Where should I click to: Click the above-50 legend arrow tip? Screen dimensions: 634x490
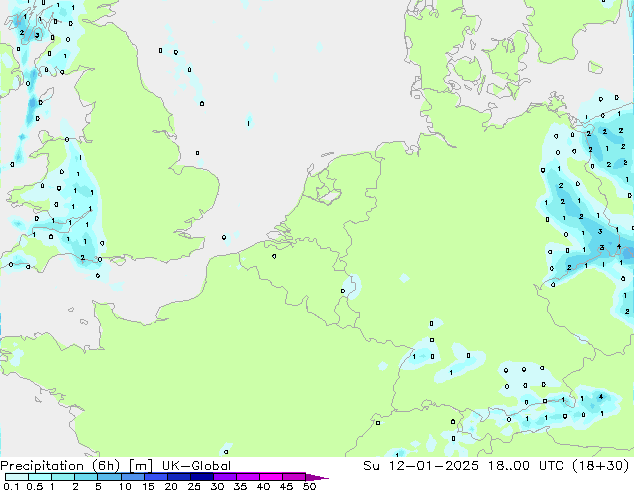317,477
